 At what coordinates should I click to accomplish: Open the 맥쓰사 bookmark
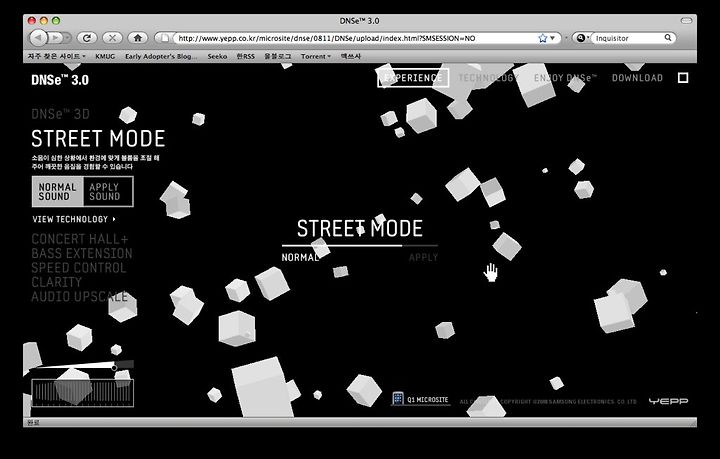coord(350,56)
